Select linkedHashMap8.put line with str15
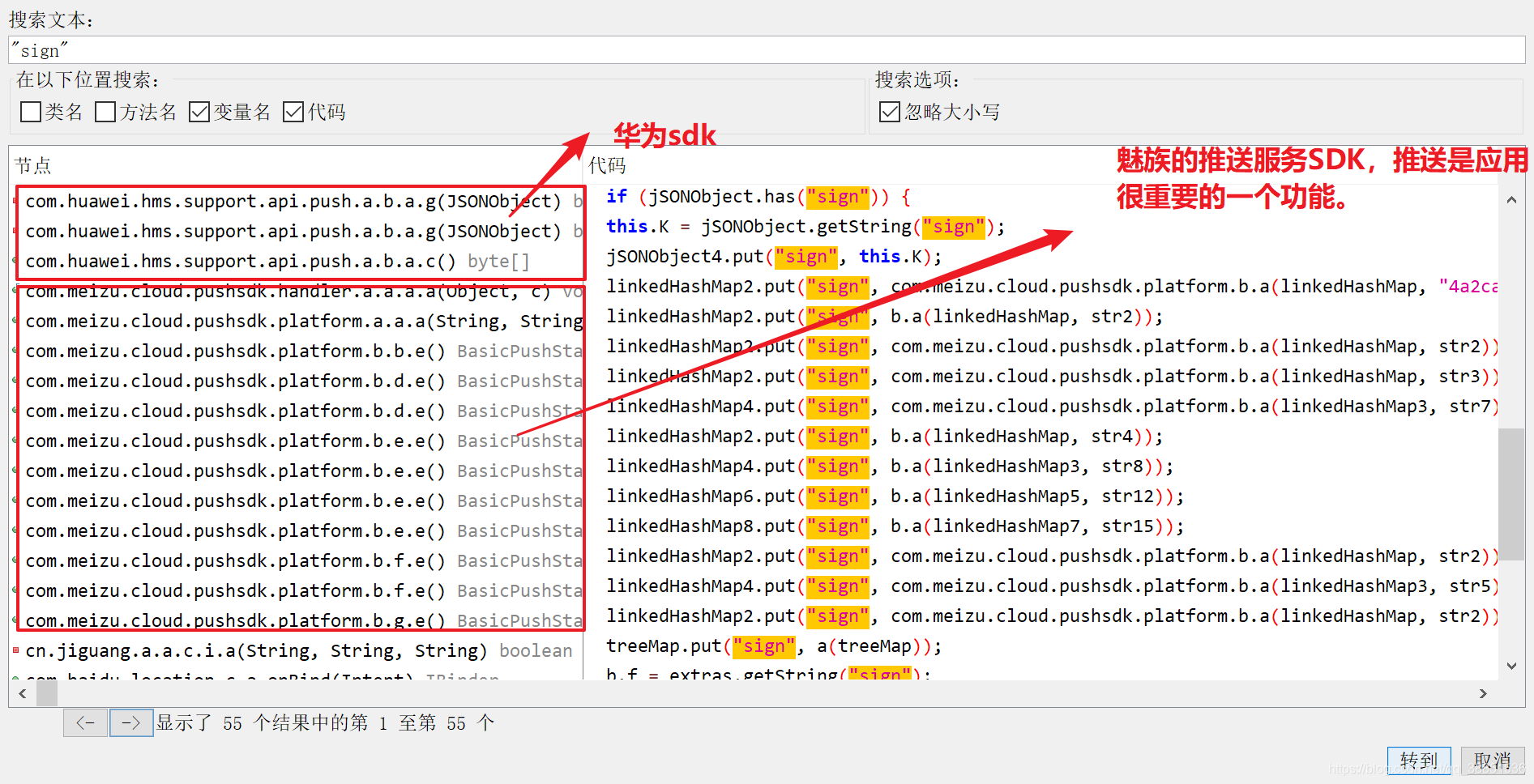This screenshot has width=1534, height=784. coord(895,526)
